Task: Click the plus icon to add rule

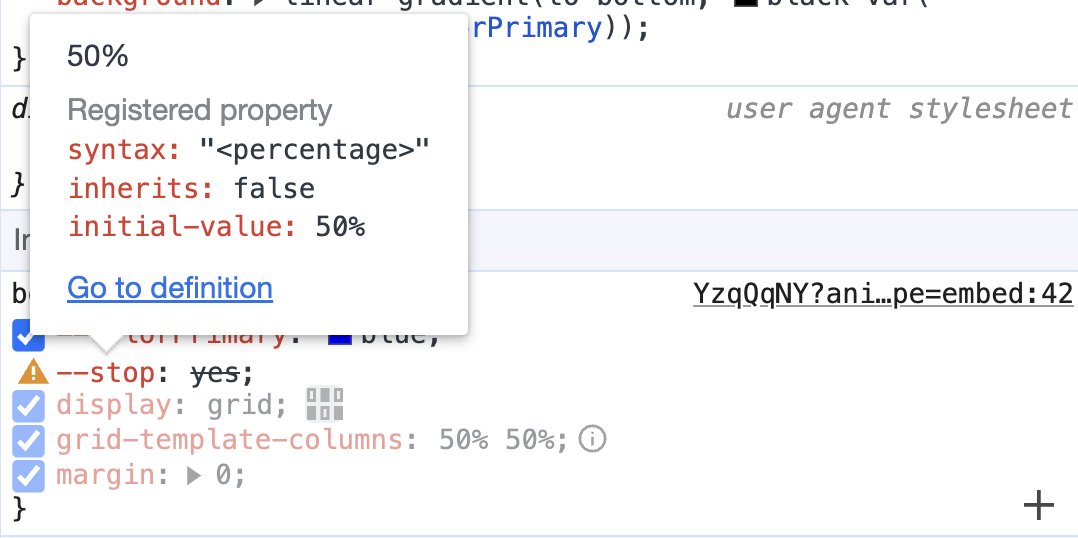Action: (1039, 506)
